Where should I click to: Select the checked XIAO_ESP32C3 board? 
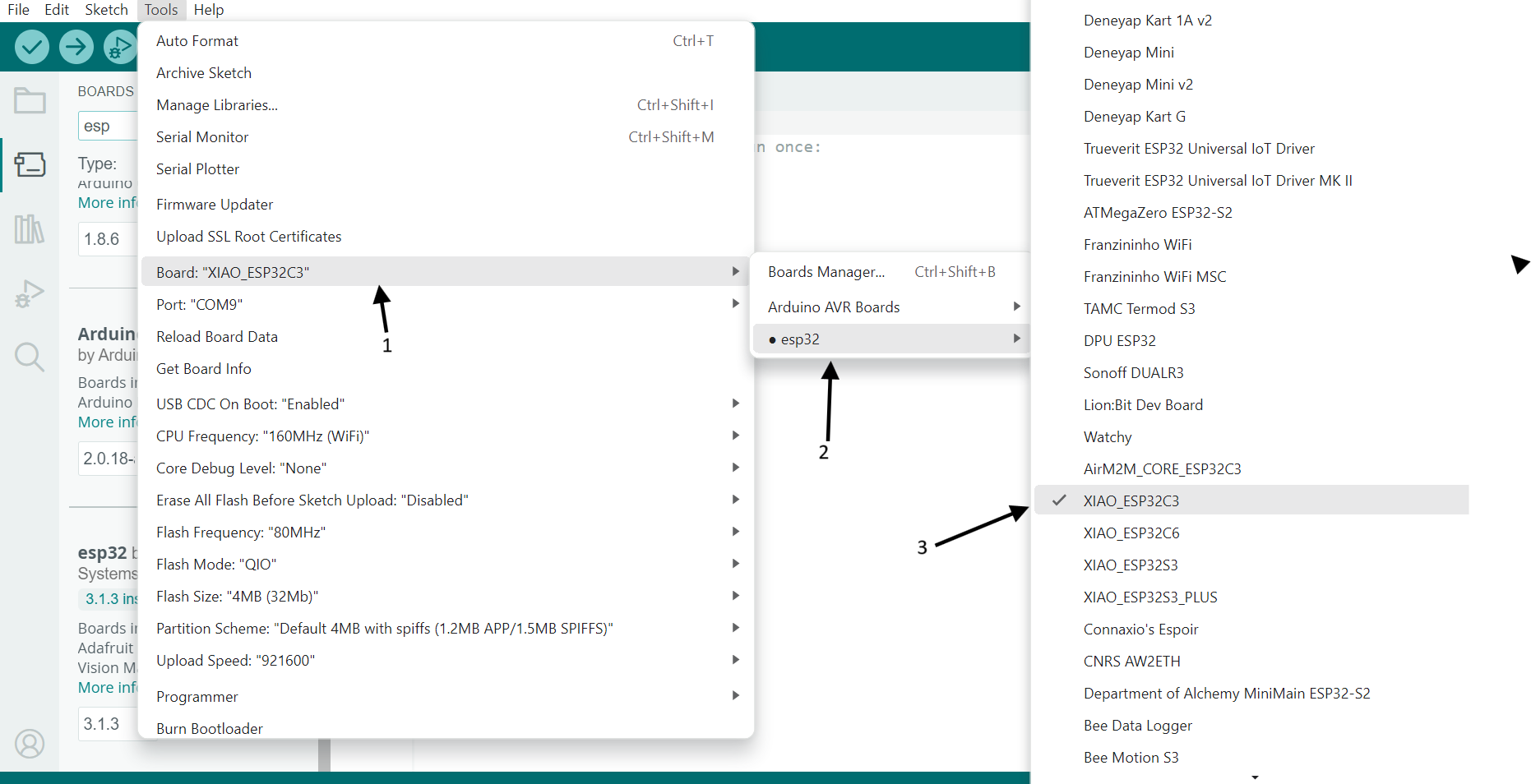pyautogui.click(x=1131, y=500)
